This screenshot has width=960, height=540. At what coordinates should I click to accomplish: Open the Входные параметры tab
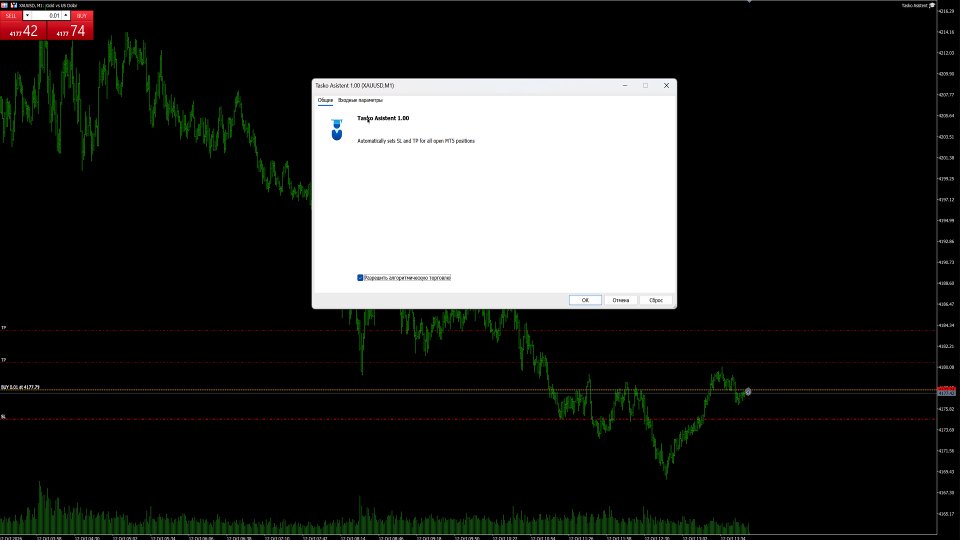coord(360,100)
